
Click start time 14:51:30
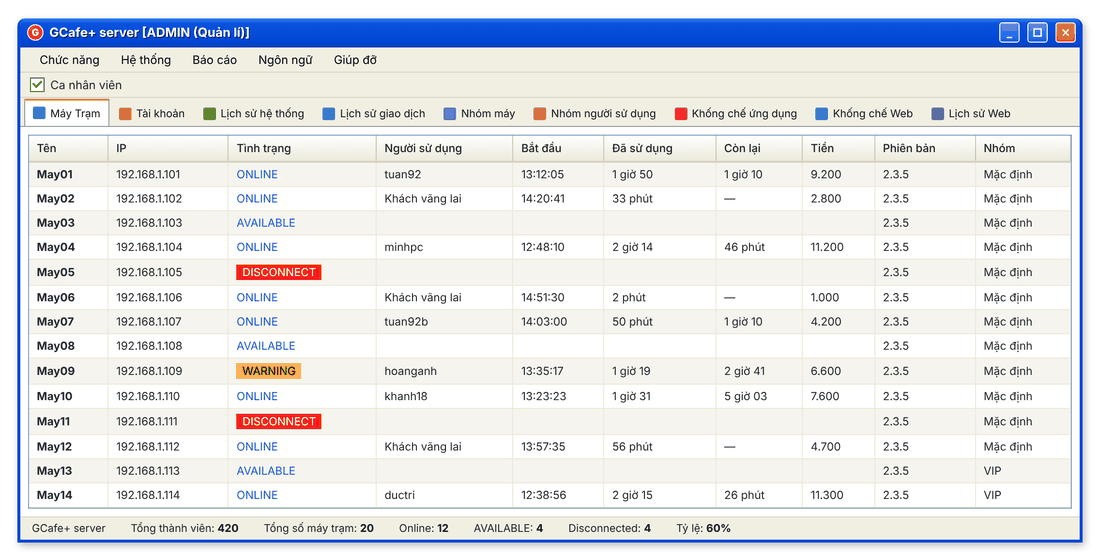point(543,298)
